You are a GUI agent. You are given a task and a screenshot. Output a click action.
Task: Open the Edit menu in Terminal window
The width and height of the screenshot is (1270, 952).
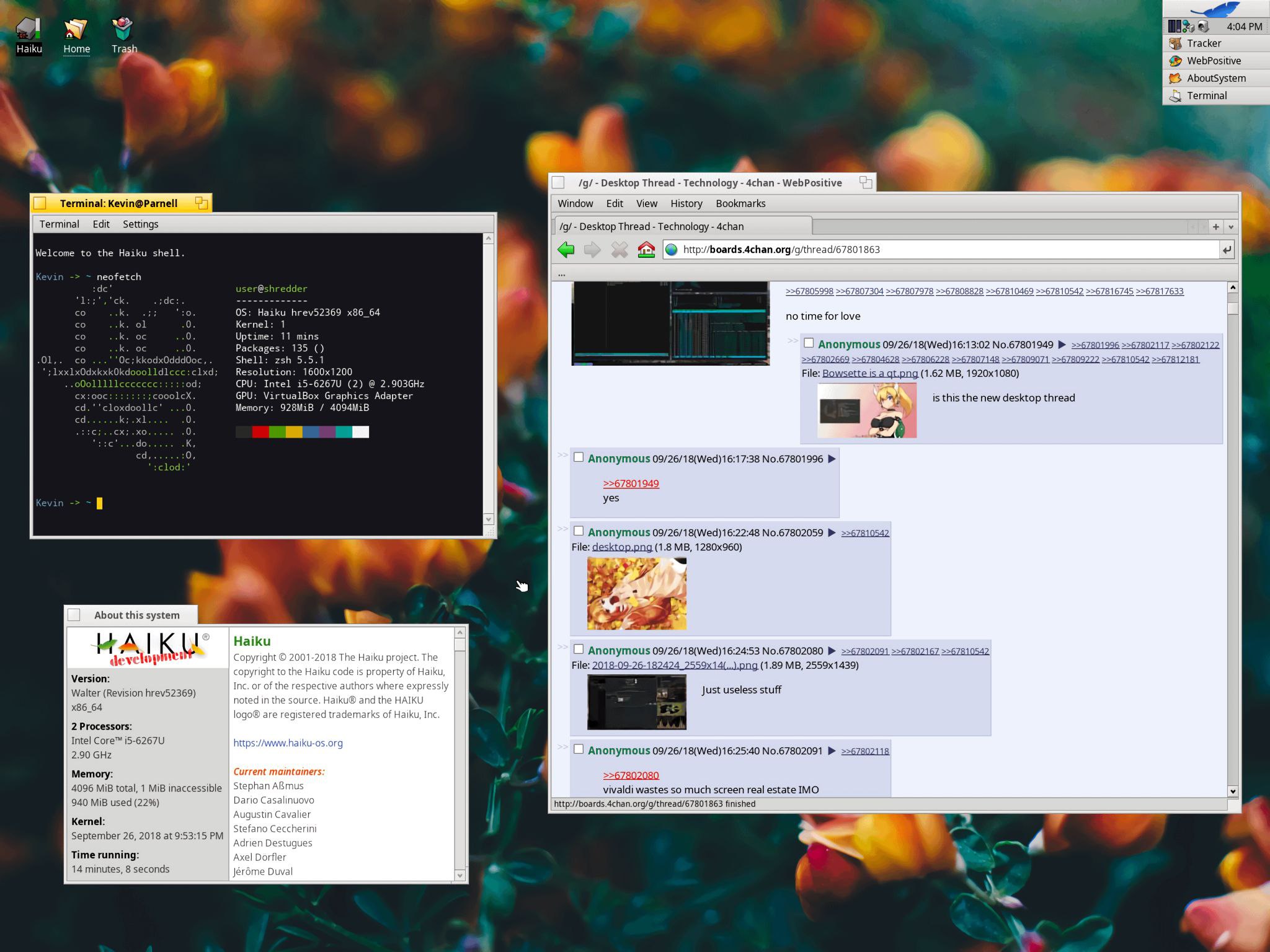click(101, 224)
